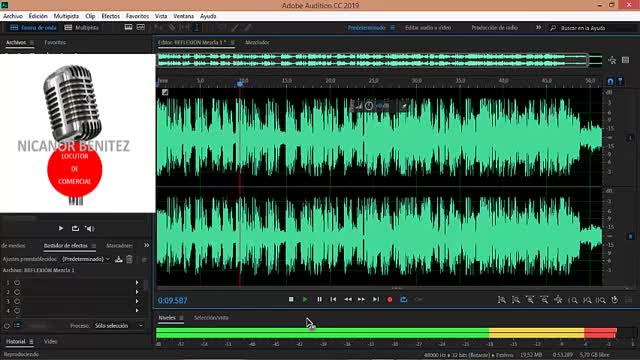Viewport: 640px width, 360px height.
Task: Delete preset using the trash icon
Action: pos(129,259)
